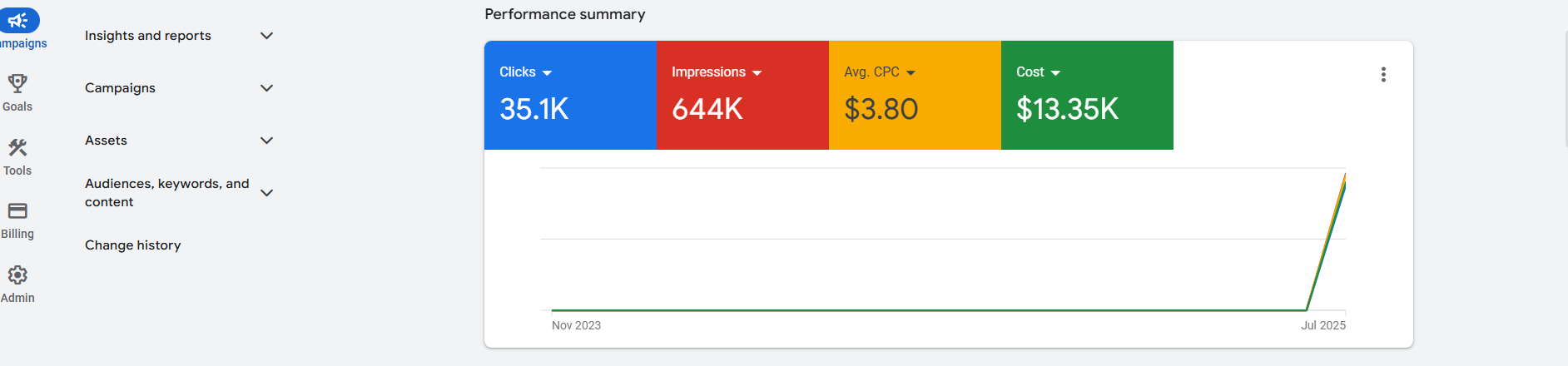Expand the Campaigns section chevron

[266, 88]
